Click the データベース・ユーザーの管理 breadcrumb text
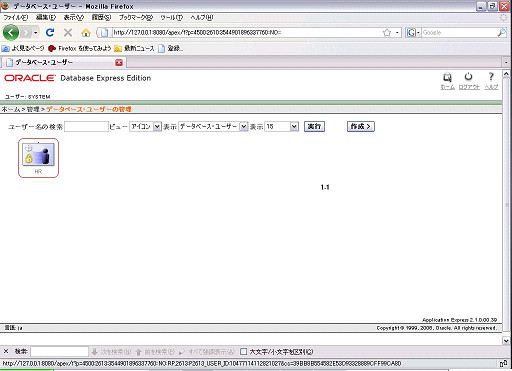The image size is (512, 371). click(x=89, y=109)
